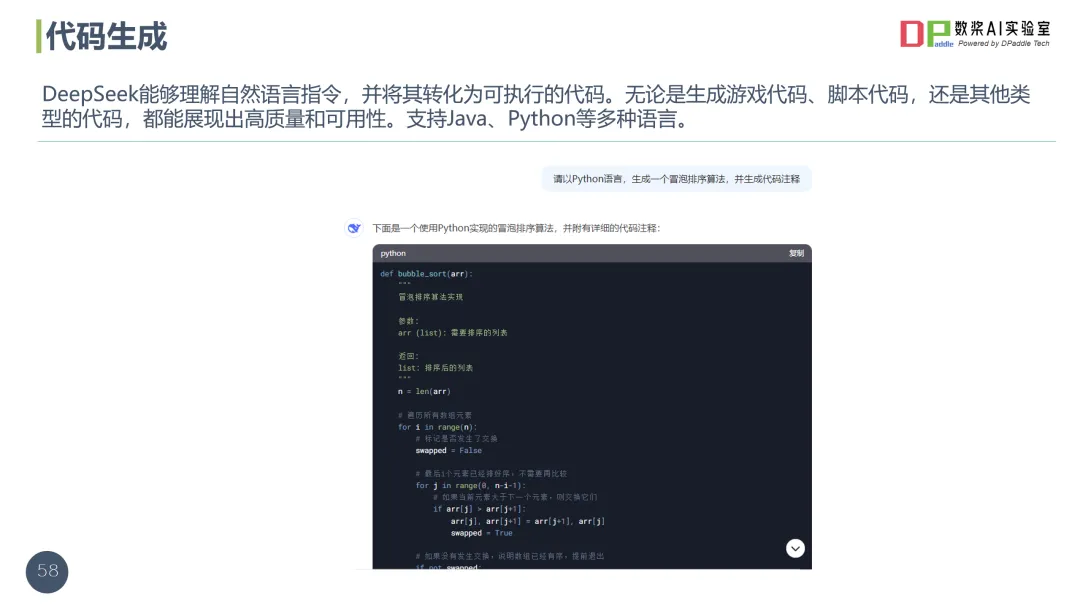Click the scroll-down arrow button in code block
Image resolution: width=1080 pixels, height=608 pixels.
[795, 548]
